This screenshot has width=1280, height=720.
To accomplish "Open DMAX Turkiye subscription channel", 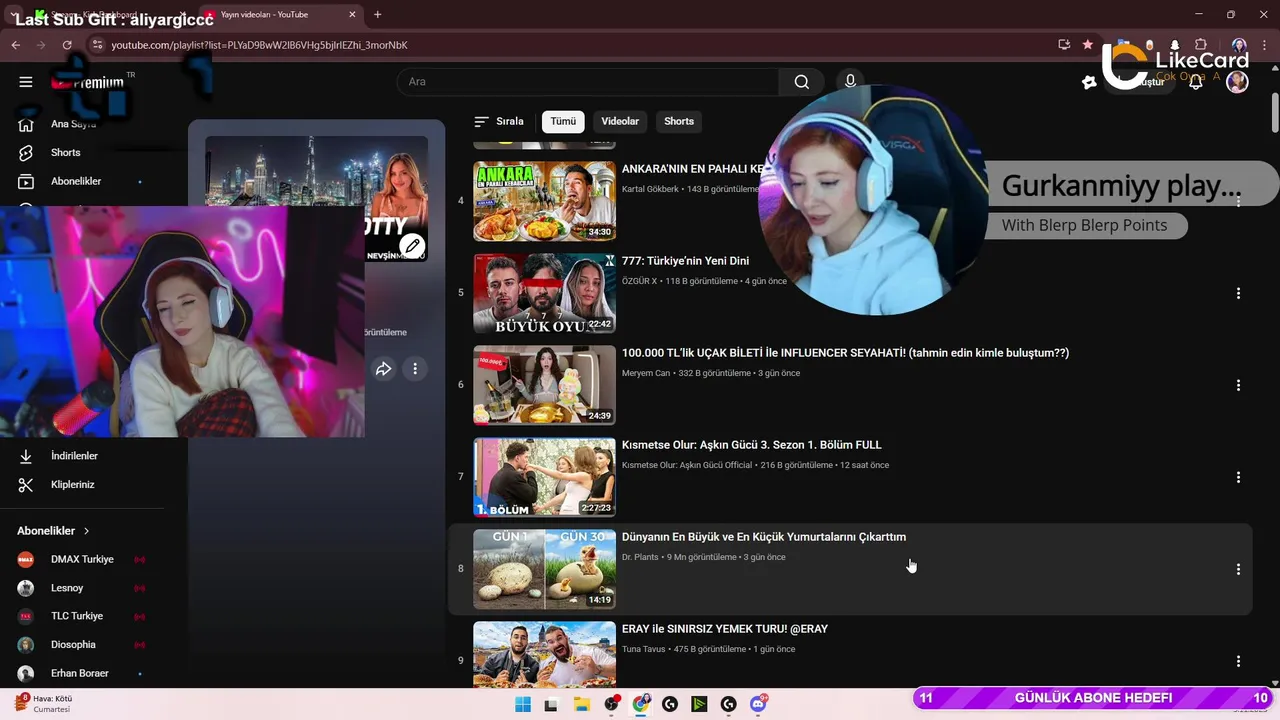I will [82, 560].
